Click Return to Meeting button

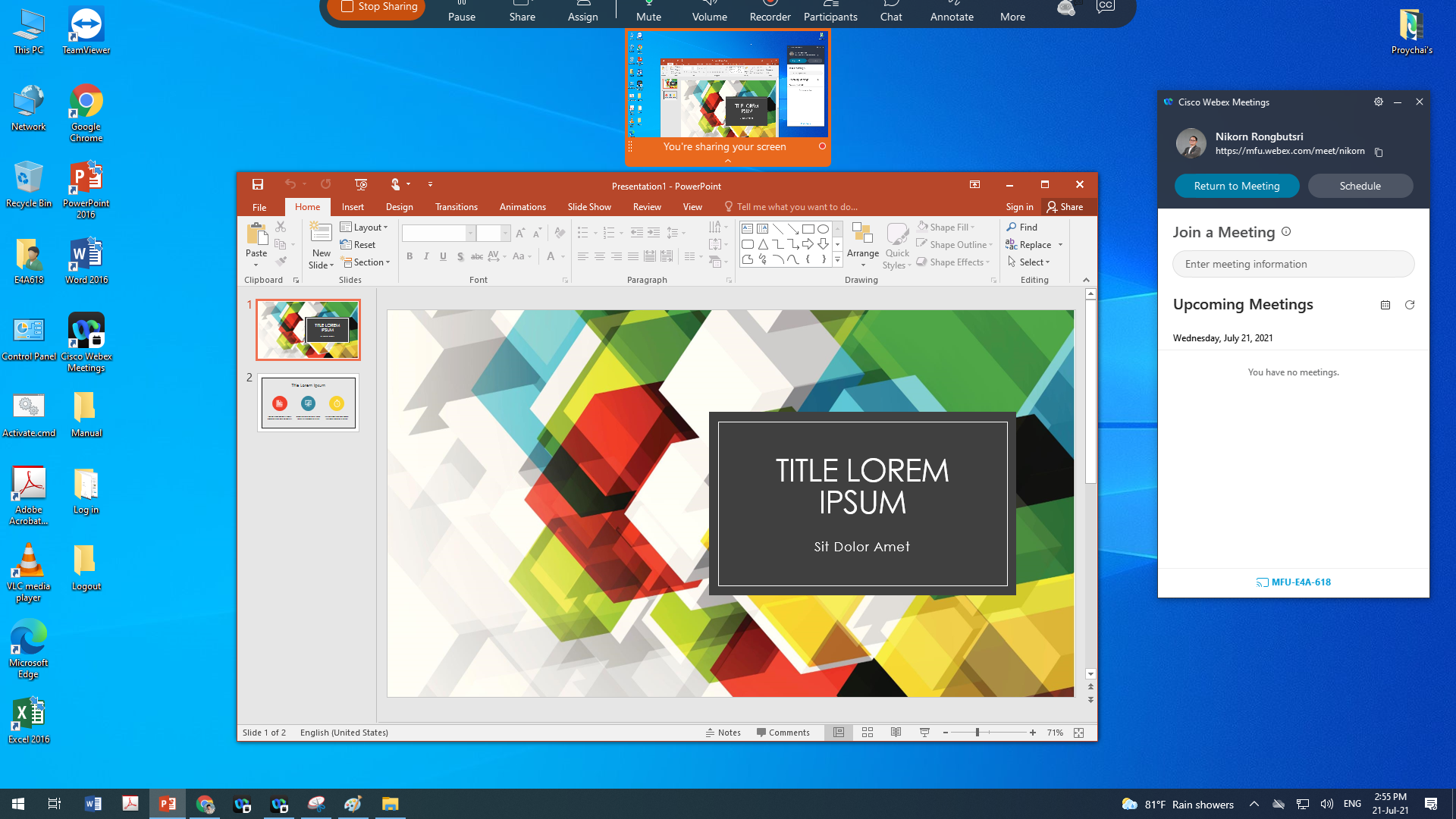click(x=1237, y=185)
